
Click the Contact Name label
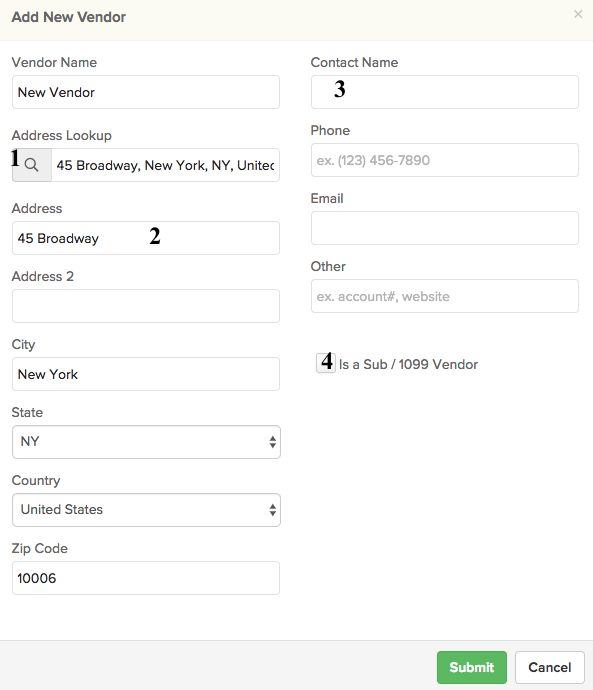click(x=354, y=62)
